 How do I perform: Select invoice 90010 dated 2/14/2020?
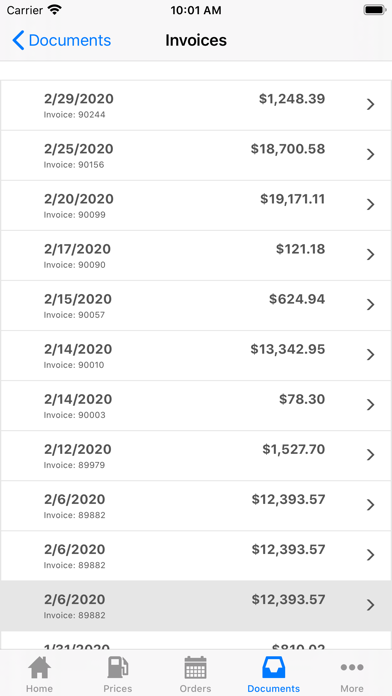tap(196, 356)
